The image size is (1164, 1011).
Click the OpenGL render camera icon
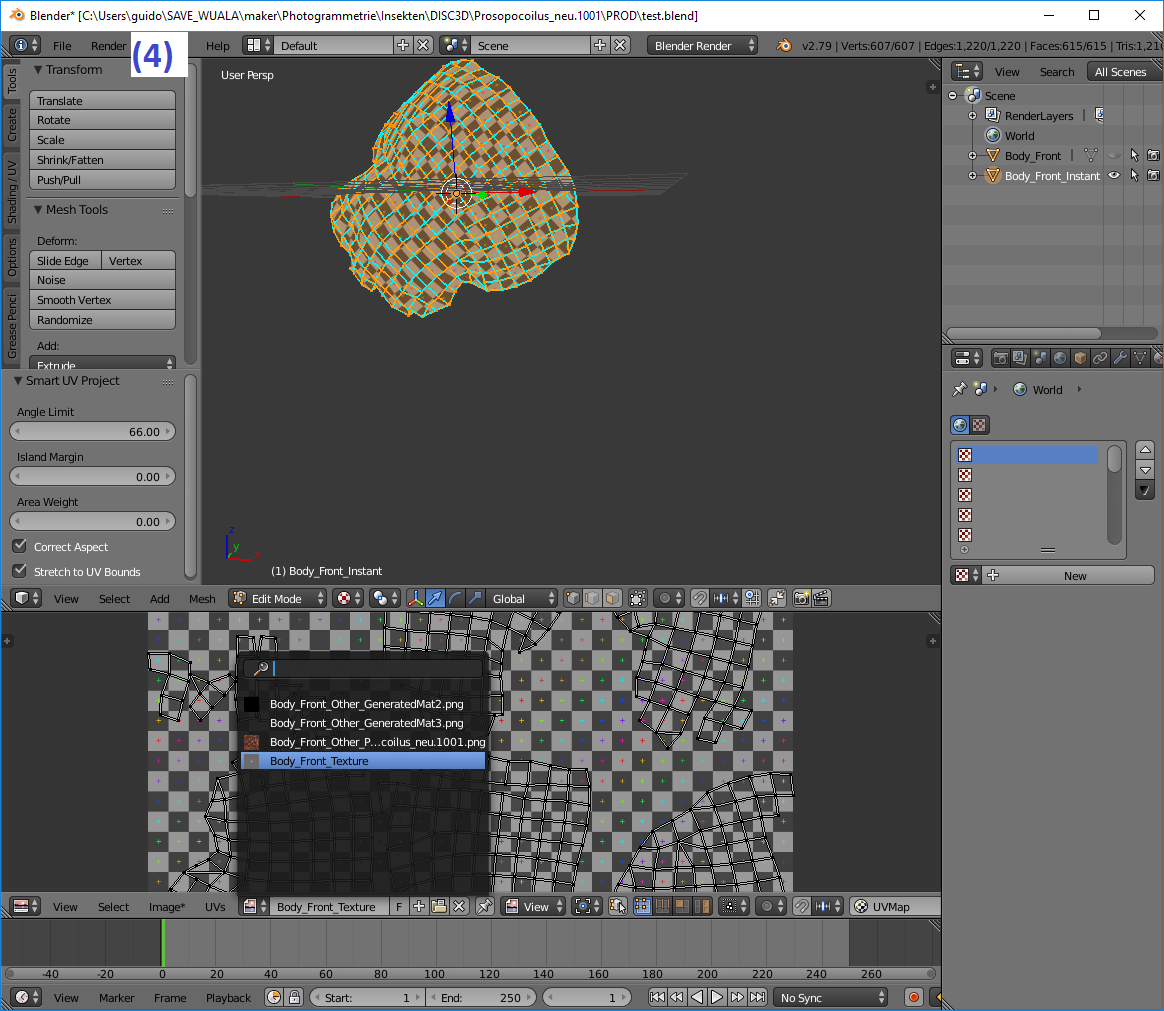pos(801,599)
